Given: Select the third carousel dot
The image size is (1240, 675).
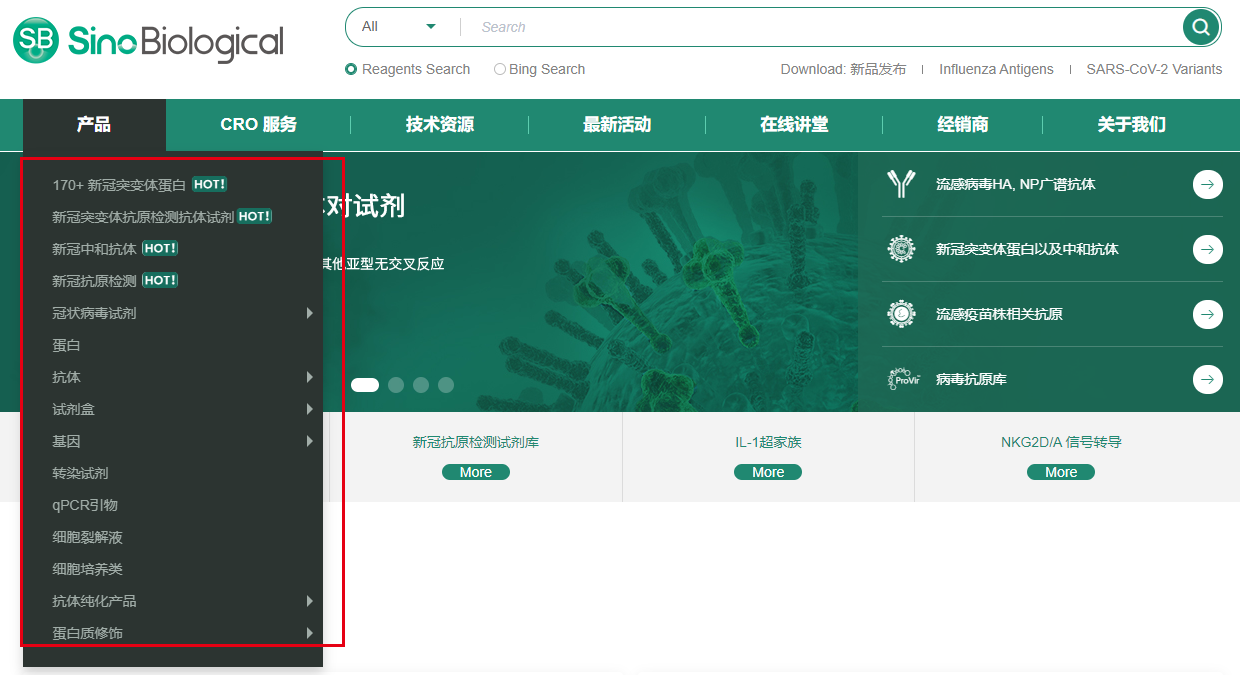Looking at the screenshot, I should click(x=421, y=385).
